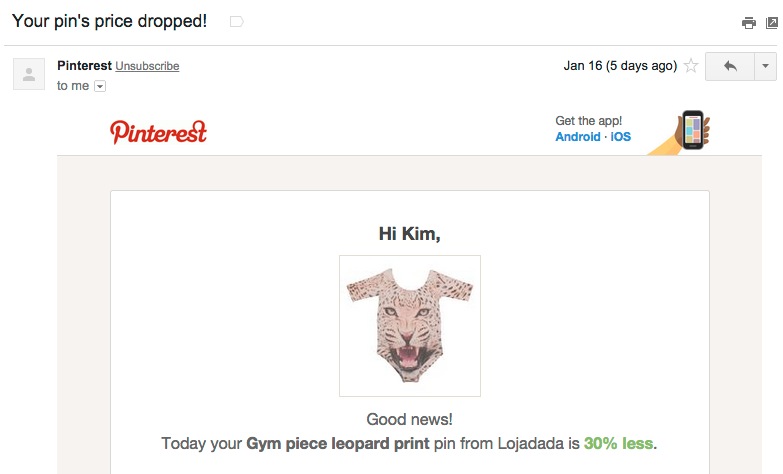
Task: Click the 'Get the app!' text
Action: coord(589,121)
